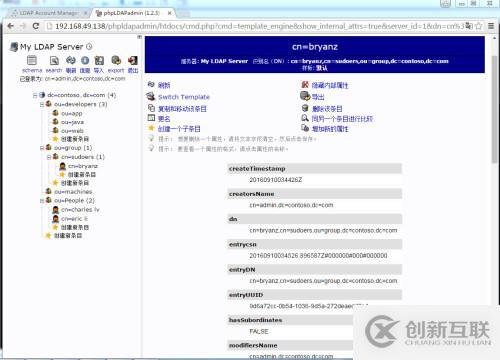Image resolution: width=500 pixels, height=360 pixels.
Task: Open the Chrome menu icon
Action: [491, 26]
